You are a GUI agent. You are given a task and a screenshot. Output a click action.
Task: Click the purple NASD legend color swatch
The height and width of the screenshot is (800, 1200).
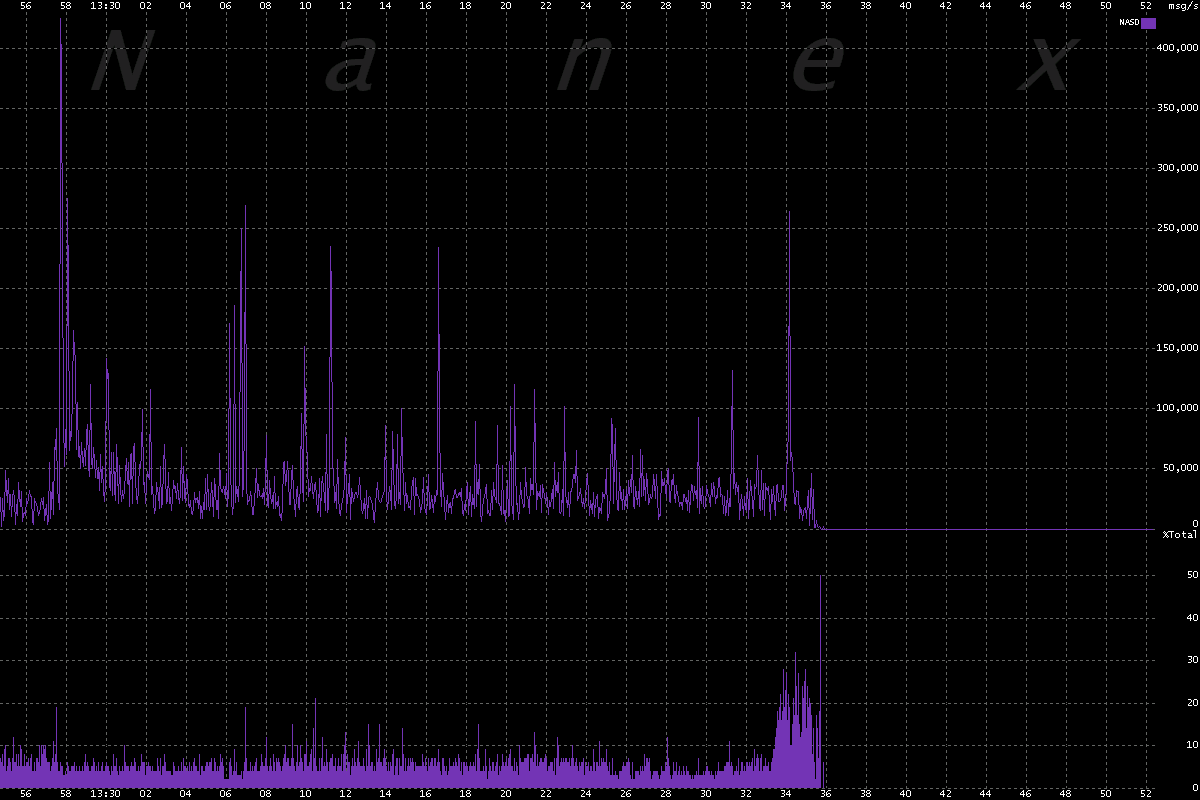[x=1148, y=23]
